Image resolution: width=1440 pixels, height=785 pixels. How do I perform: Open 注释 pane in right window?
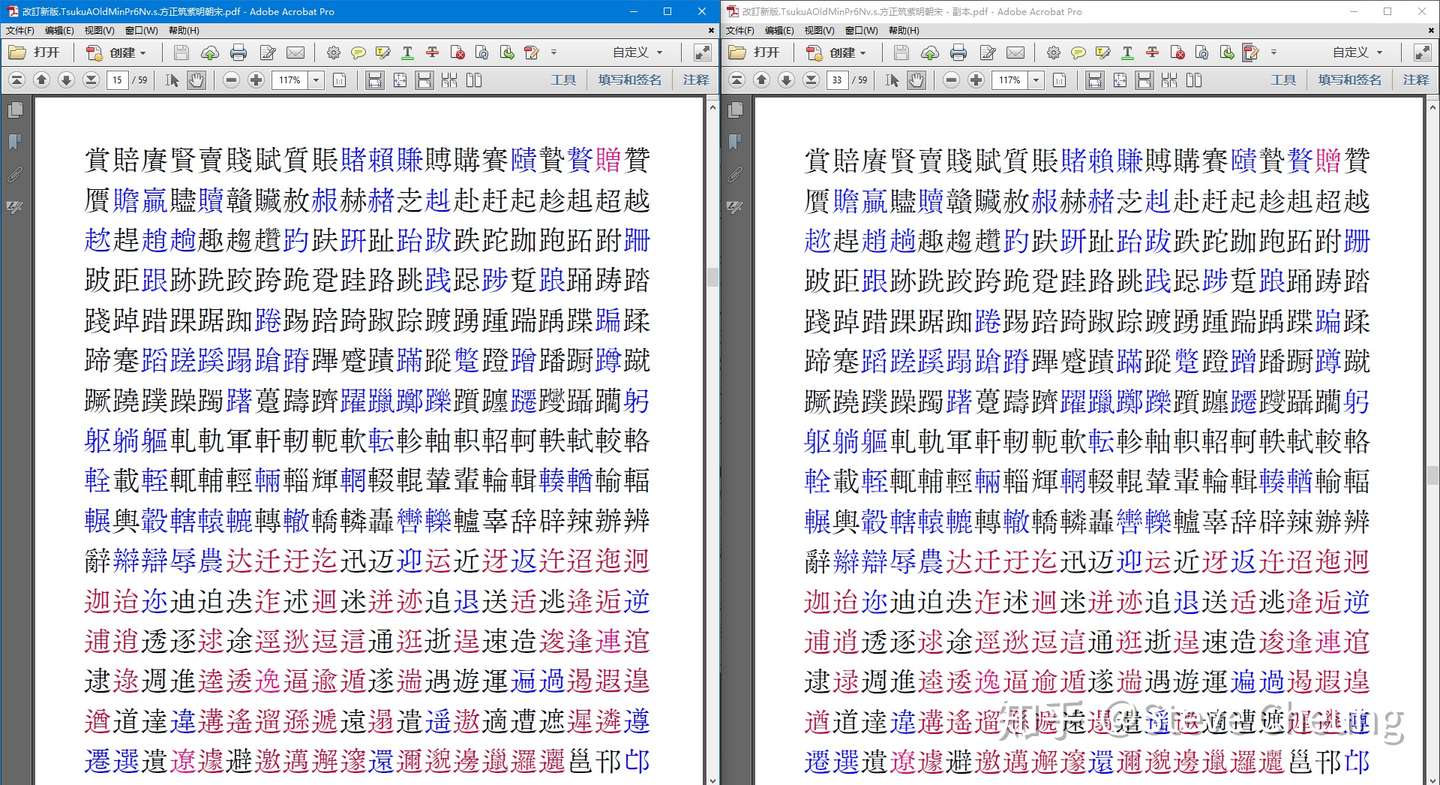tap(1416, 80)
